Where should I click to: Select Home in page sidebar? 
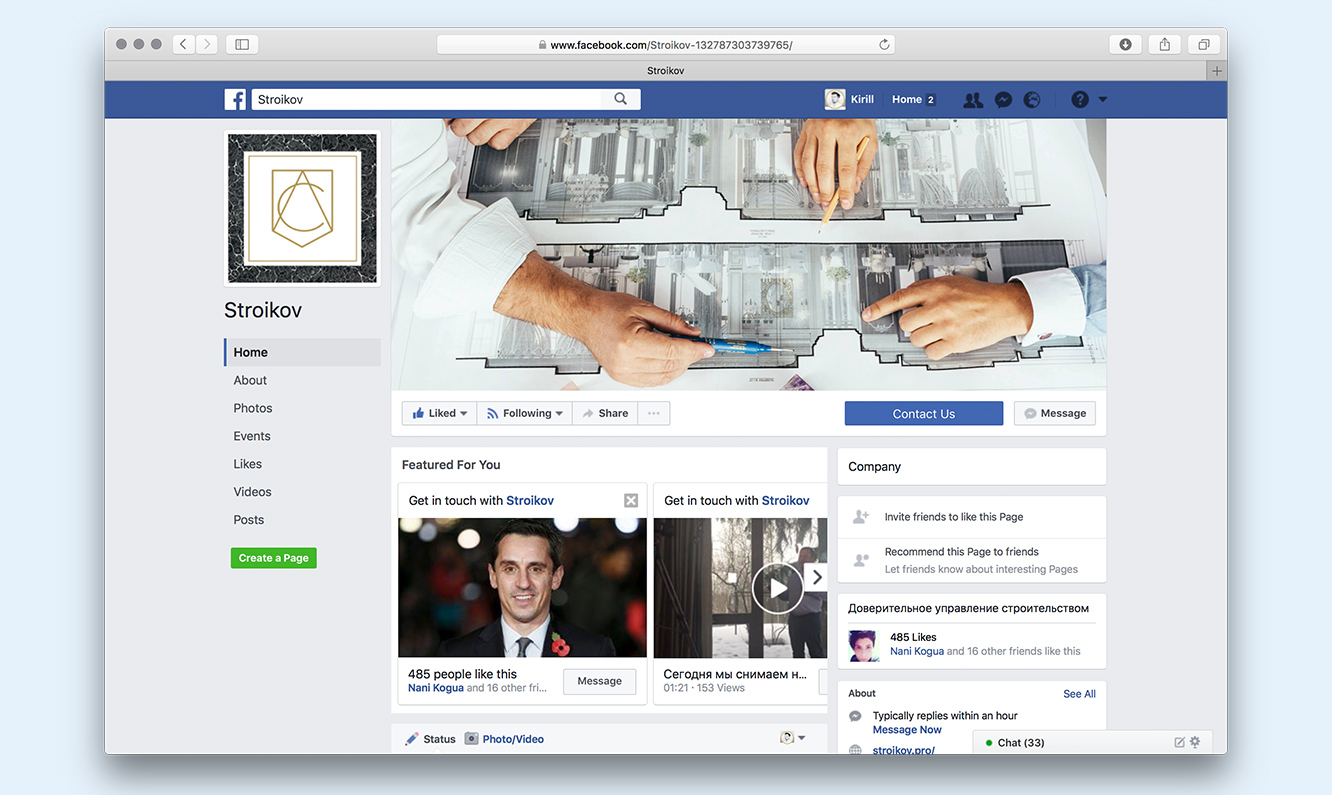pyautogui.click(x=302, y=352)
